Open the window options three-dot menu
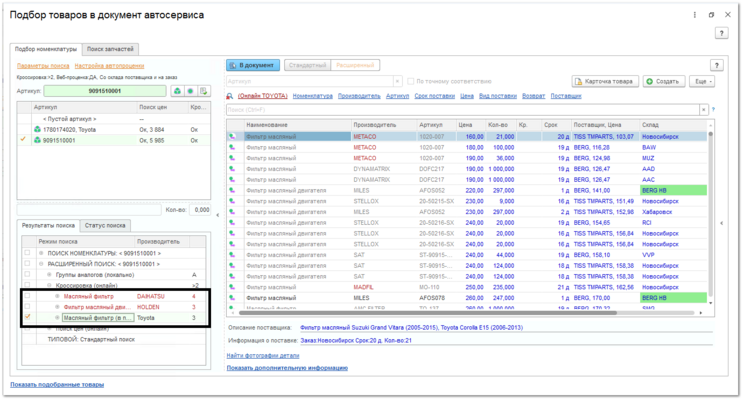 point(695,15)
